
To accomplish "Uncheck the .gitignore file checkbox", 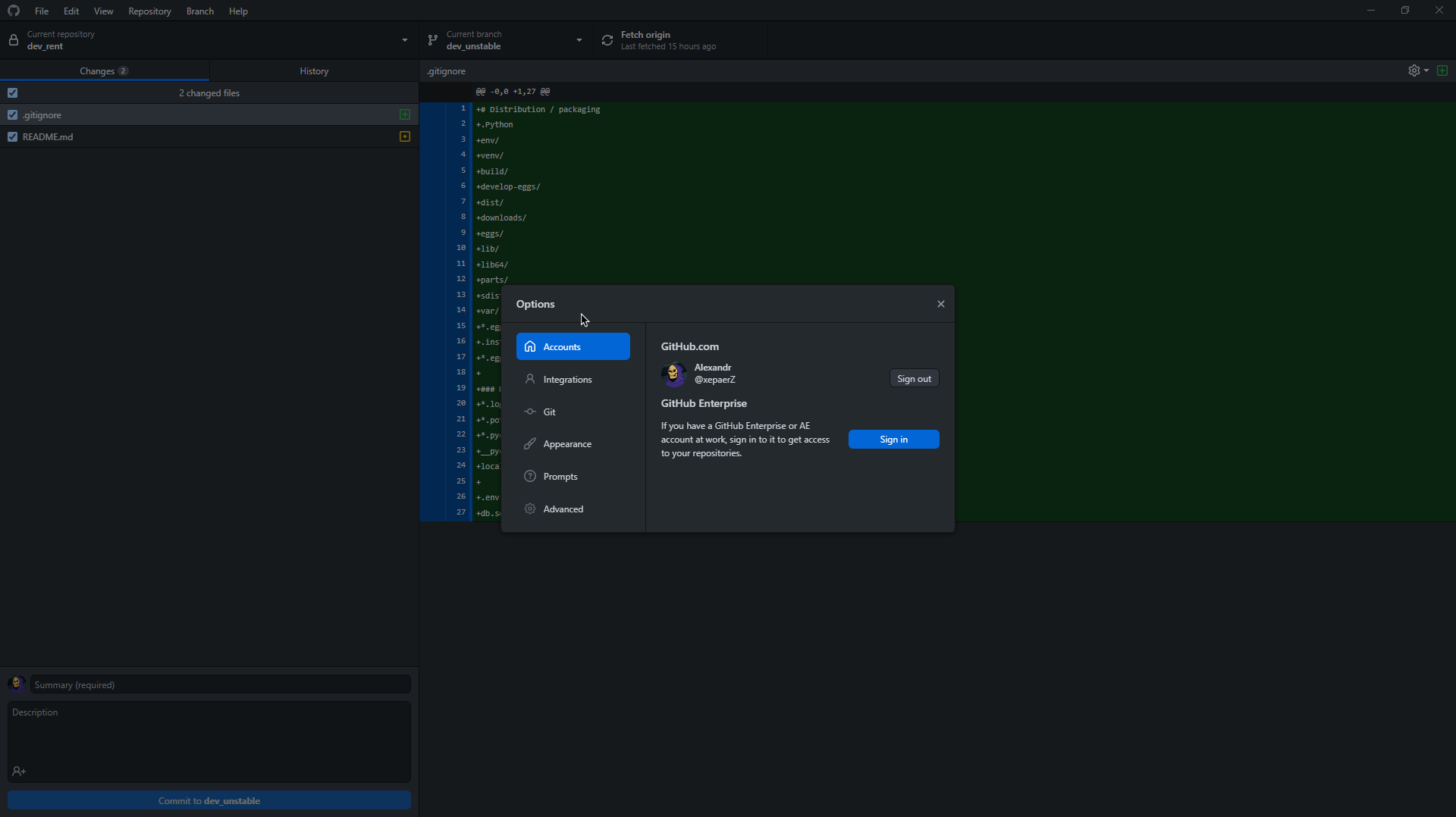I will [12, 114].
